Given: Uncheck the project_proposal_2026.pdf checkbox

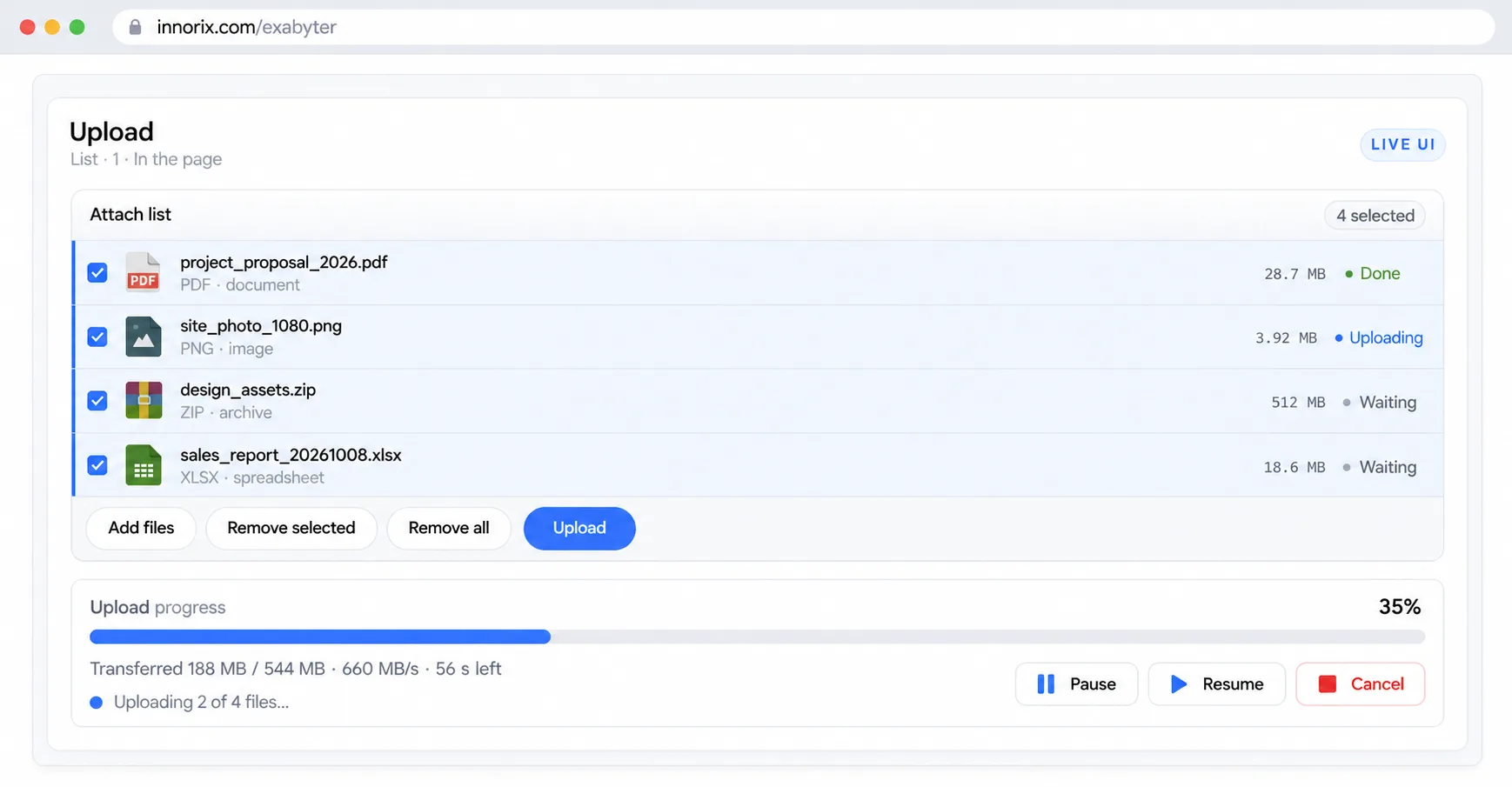Looking at the screenshot, I should click(97, 273).
